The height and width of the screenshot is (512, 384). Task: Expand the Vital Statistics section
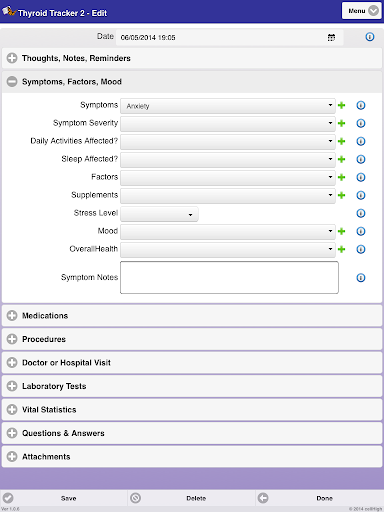[192, 410]
